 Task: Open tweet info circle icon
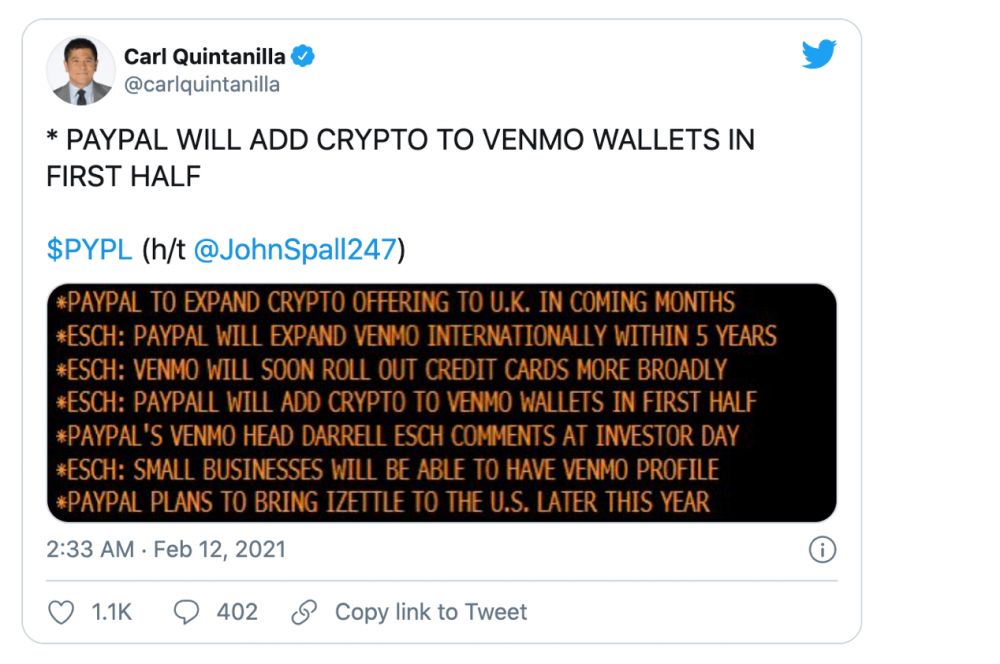[822, 549]
